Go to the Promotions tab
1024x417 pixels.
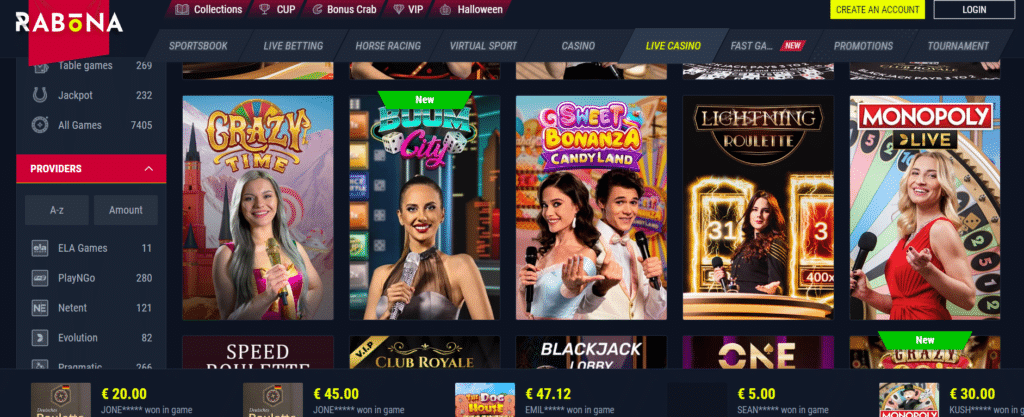point(863,46)
